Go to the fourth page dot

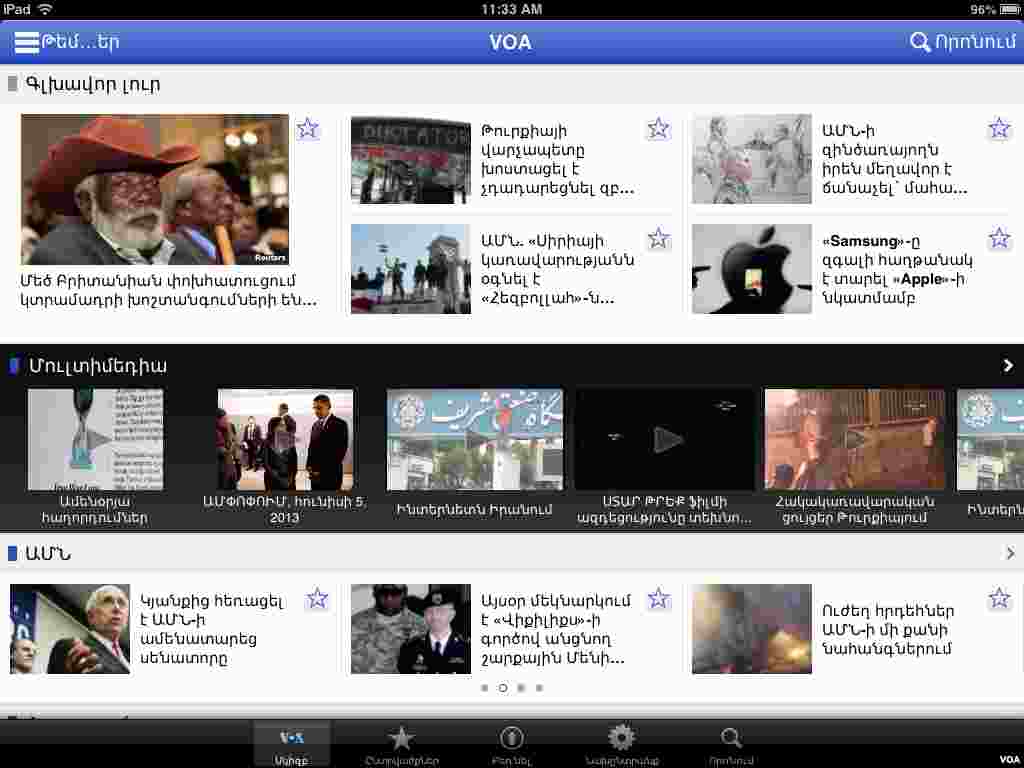click(x=539, y=688)
